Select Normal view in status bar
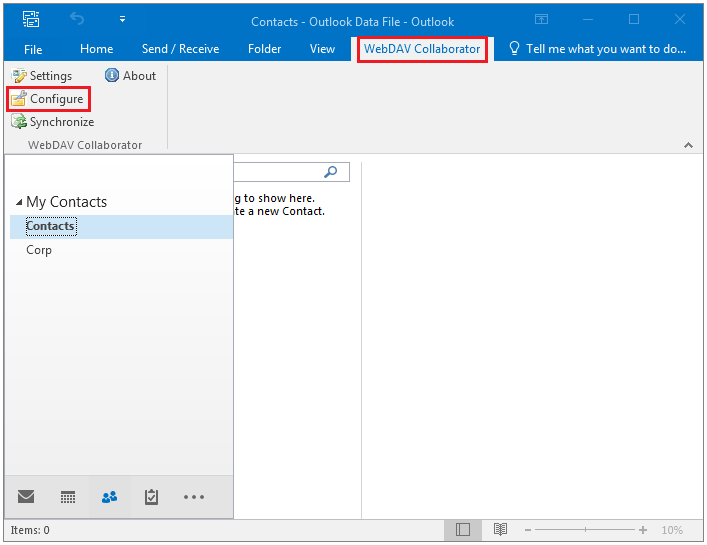Screen dimensions: 707x545 pos(463,530)
